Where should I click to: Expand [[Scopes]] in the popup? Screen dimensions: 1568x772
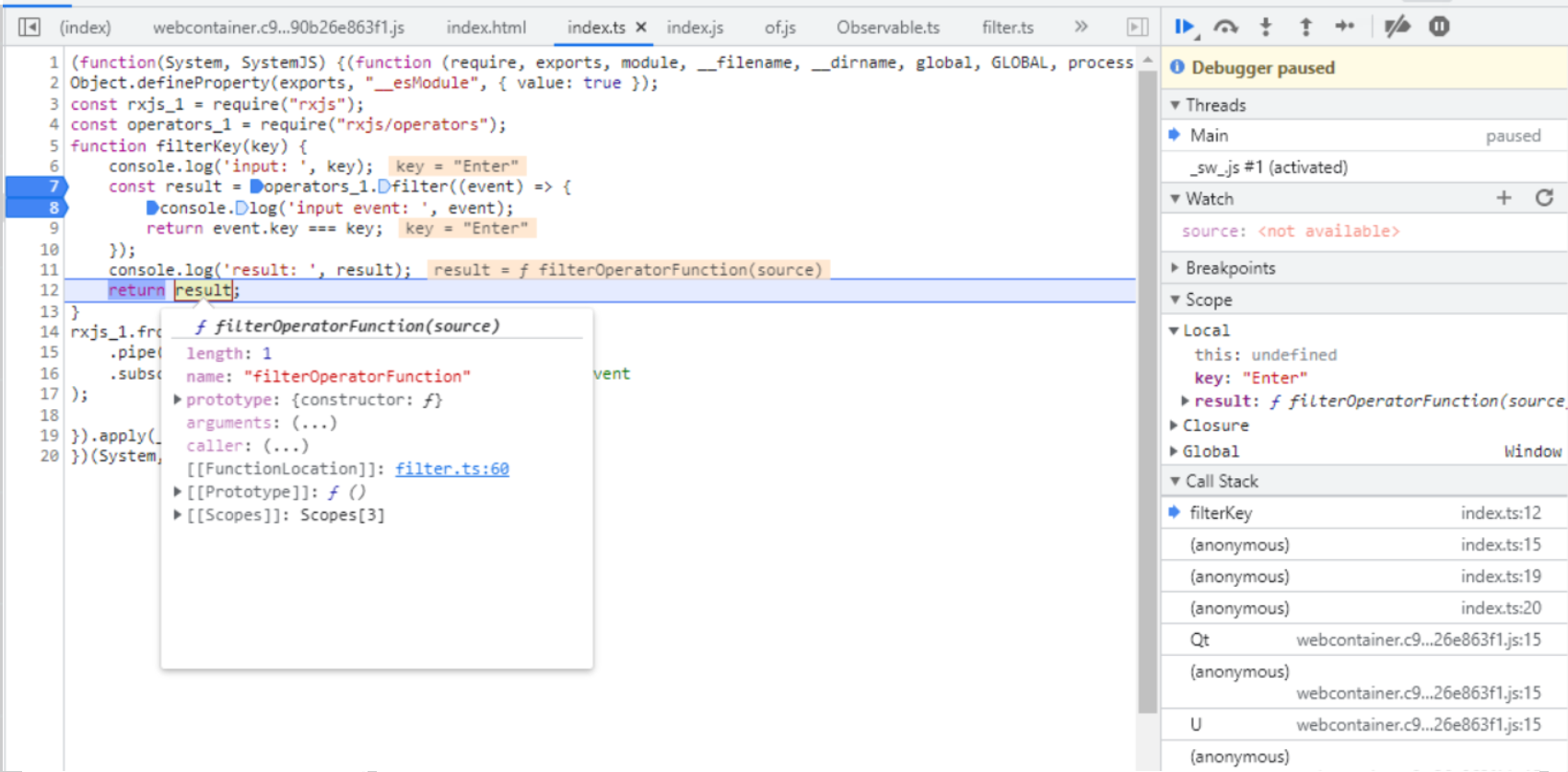point(178,515)
